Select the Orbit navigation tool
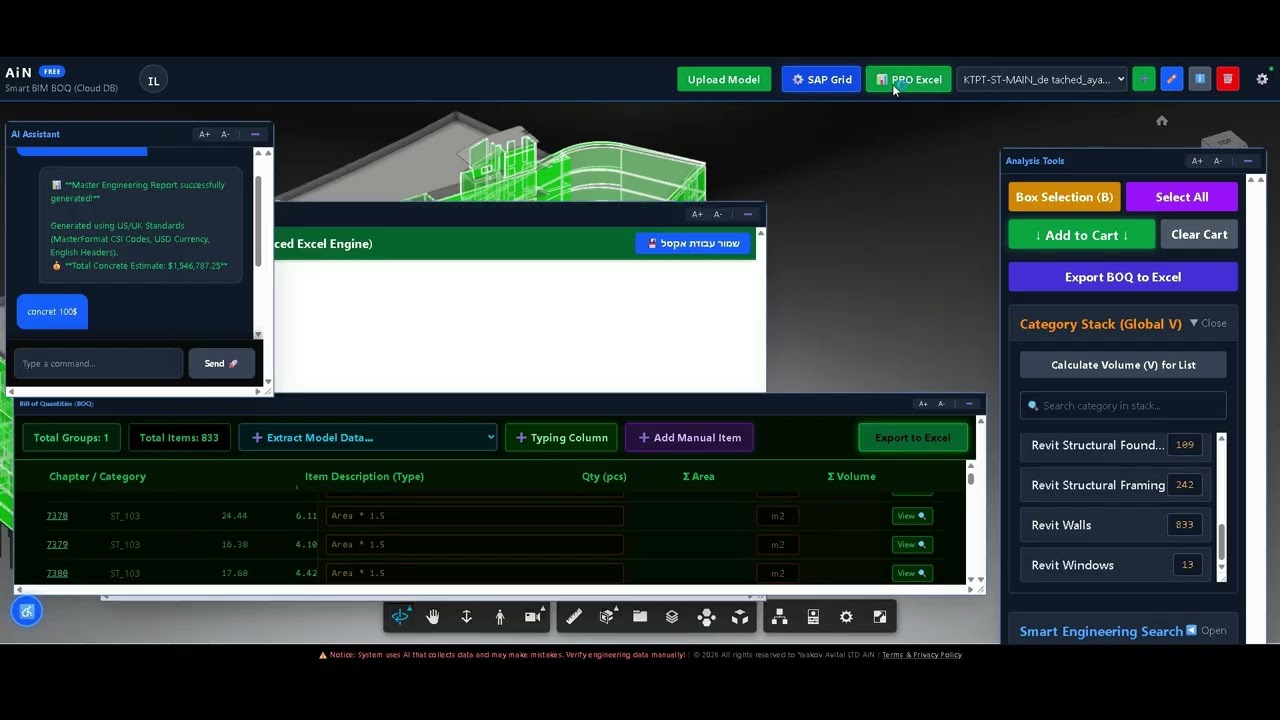Image resolution: width=1280 pixels, height=720 pixels. click(x=400, y=617)
